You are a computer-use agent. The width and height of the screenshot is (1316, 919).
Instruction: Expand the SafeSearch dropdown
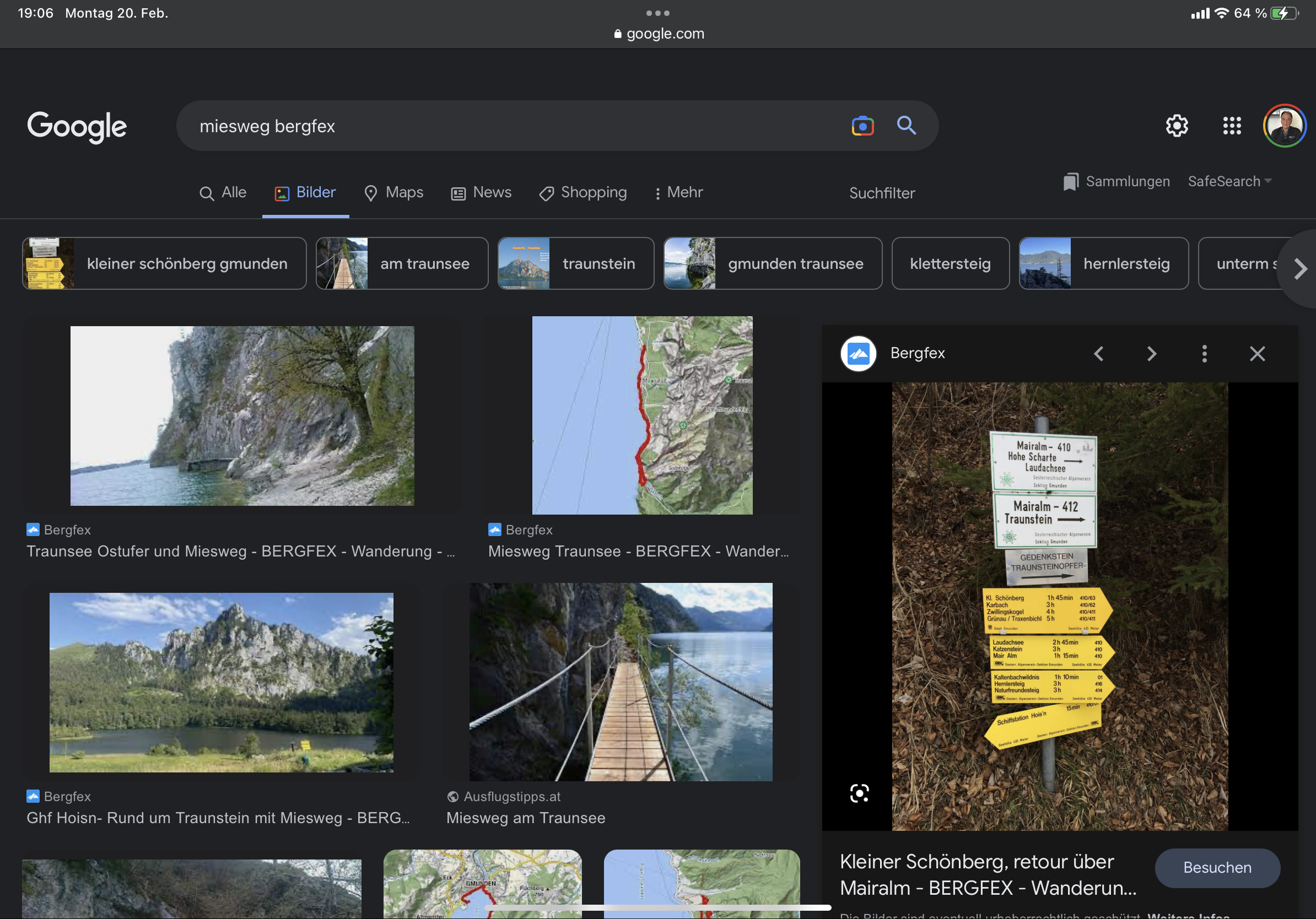pos(1229,182)
